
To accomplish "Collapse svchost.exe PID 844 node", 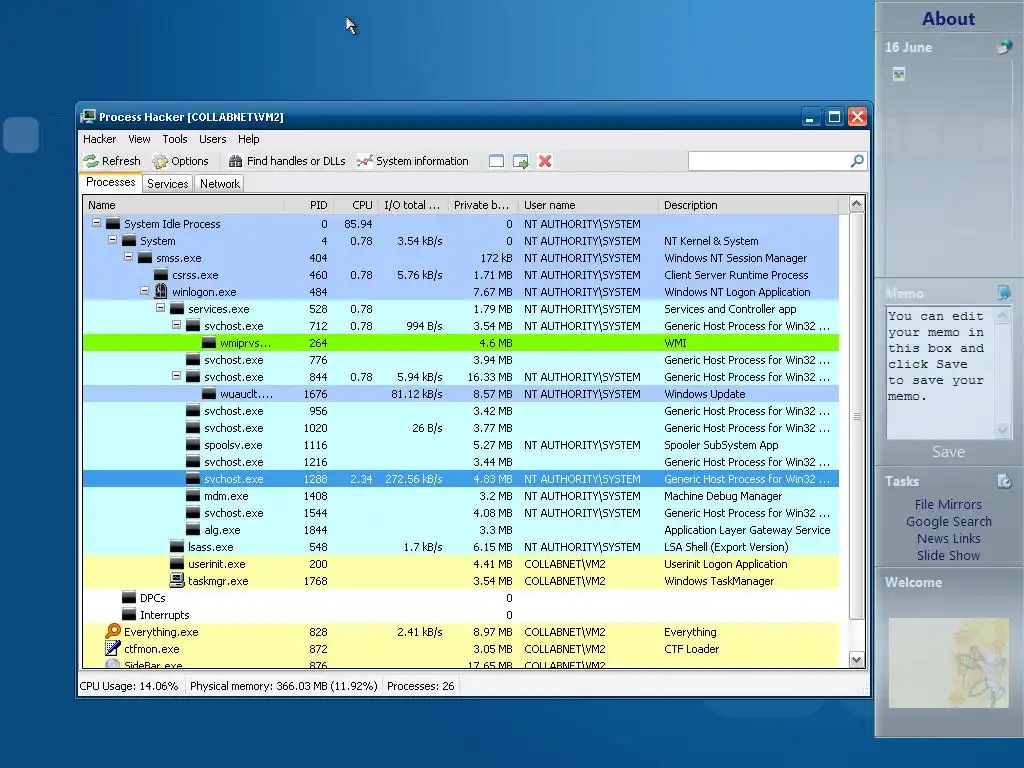I will 176,376.
